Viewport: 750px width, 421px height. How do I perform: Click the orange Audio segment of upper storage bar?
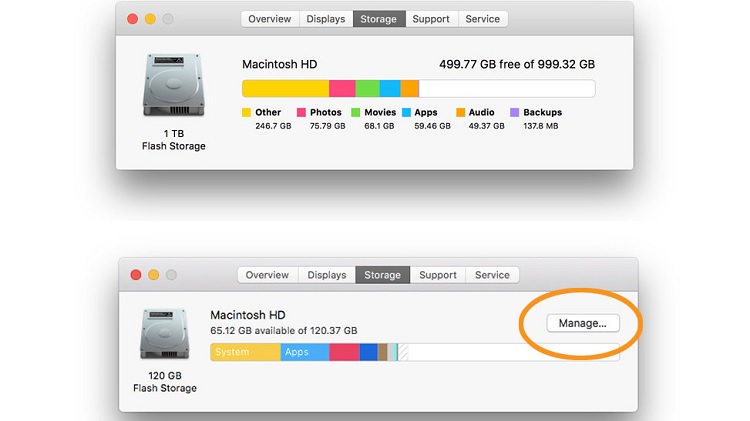point(409,89)
